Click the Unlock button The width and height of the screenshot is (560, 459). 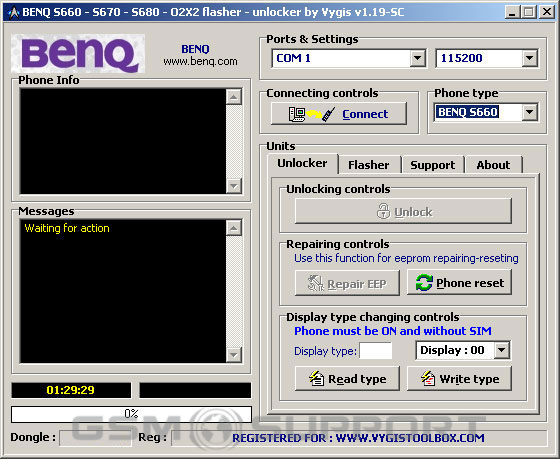point(403,211)
